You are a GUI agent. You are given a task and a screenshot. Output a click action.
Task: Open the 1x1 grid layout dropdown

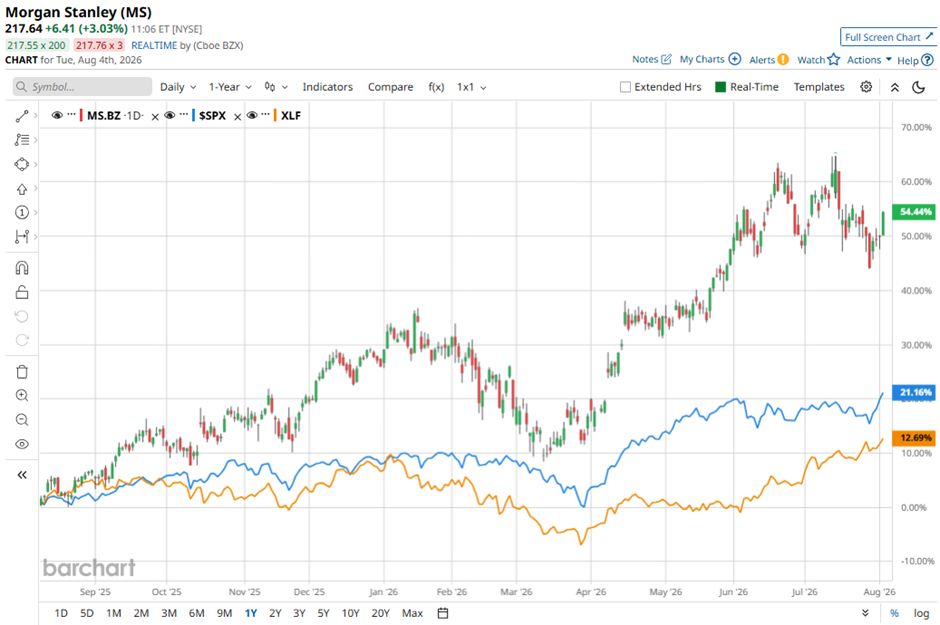point(471,87)
